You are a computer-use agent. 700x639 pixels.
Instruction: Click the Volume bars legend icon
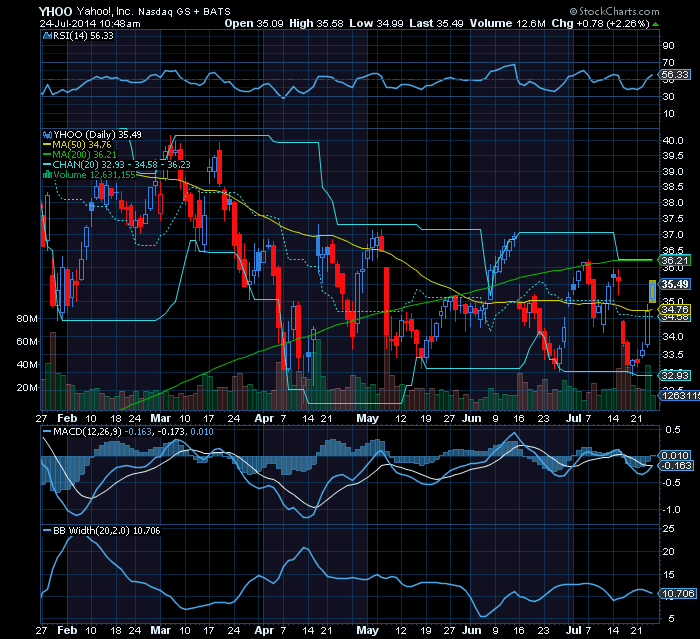click(47, 175)
